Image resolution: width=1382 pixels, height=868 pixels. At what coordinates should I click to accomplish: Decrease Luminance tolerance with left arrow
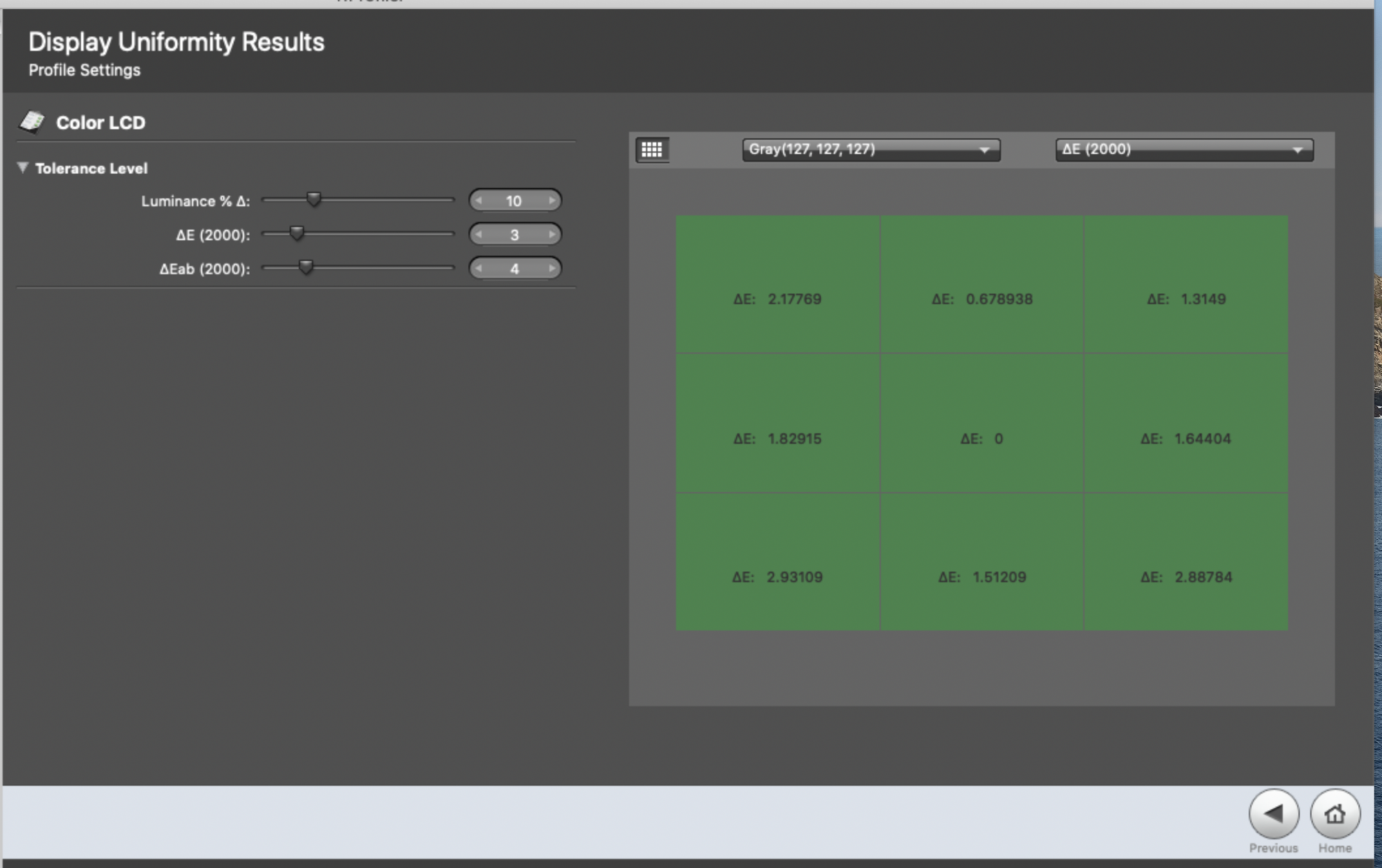479,200
